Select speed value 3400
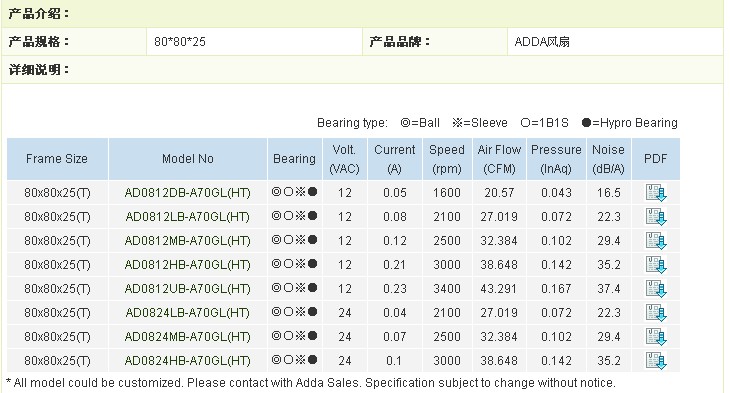The width and height of the screenshot is (730, 393). (447, 289)
